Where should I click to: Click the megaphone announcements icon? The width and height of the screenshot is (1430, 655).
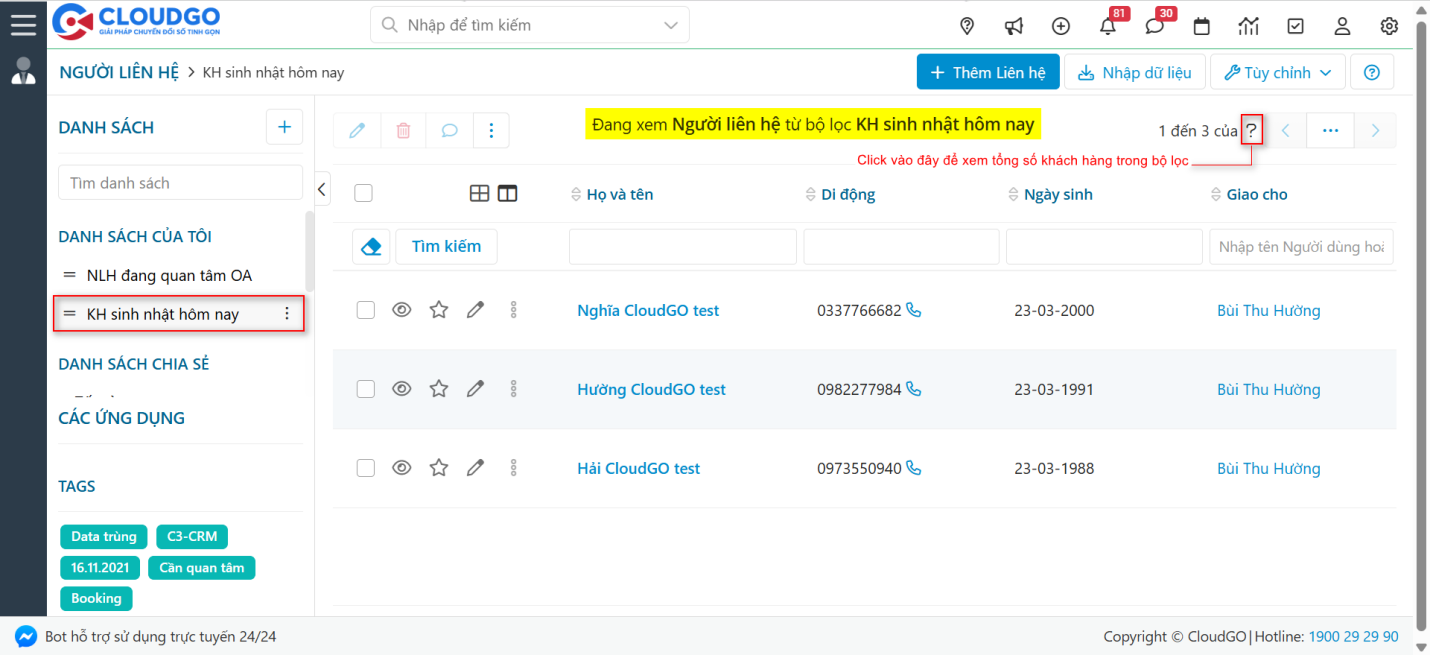click(x=1014, y=26)
